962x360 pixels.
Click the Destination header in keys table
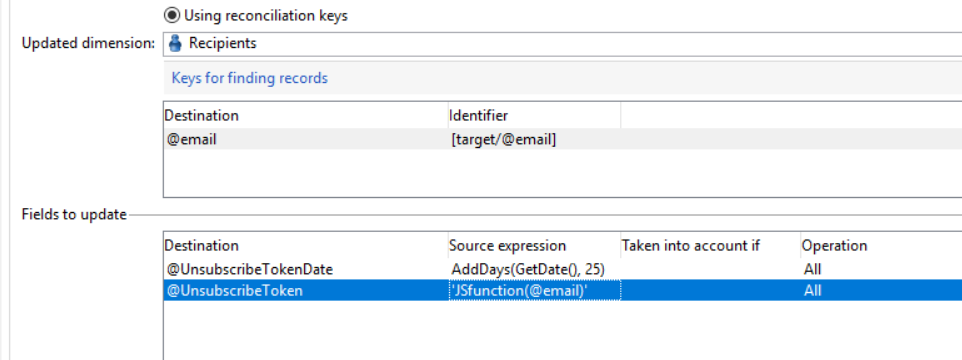click(202, 115)
